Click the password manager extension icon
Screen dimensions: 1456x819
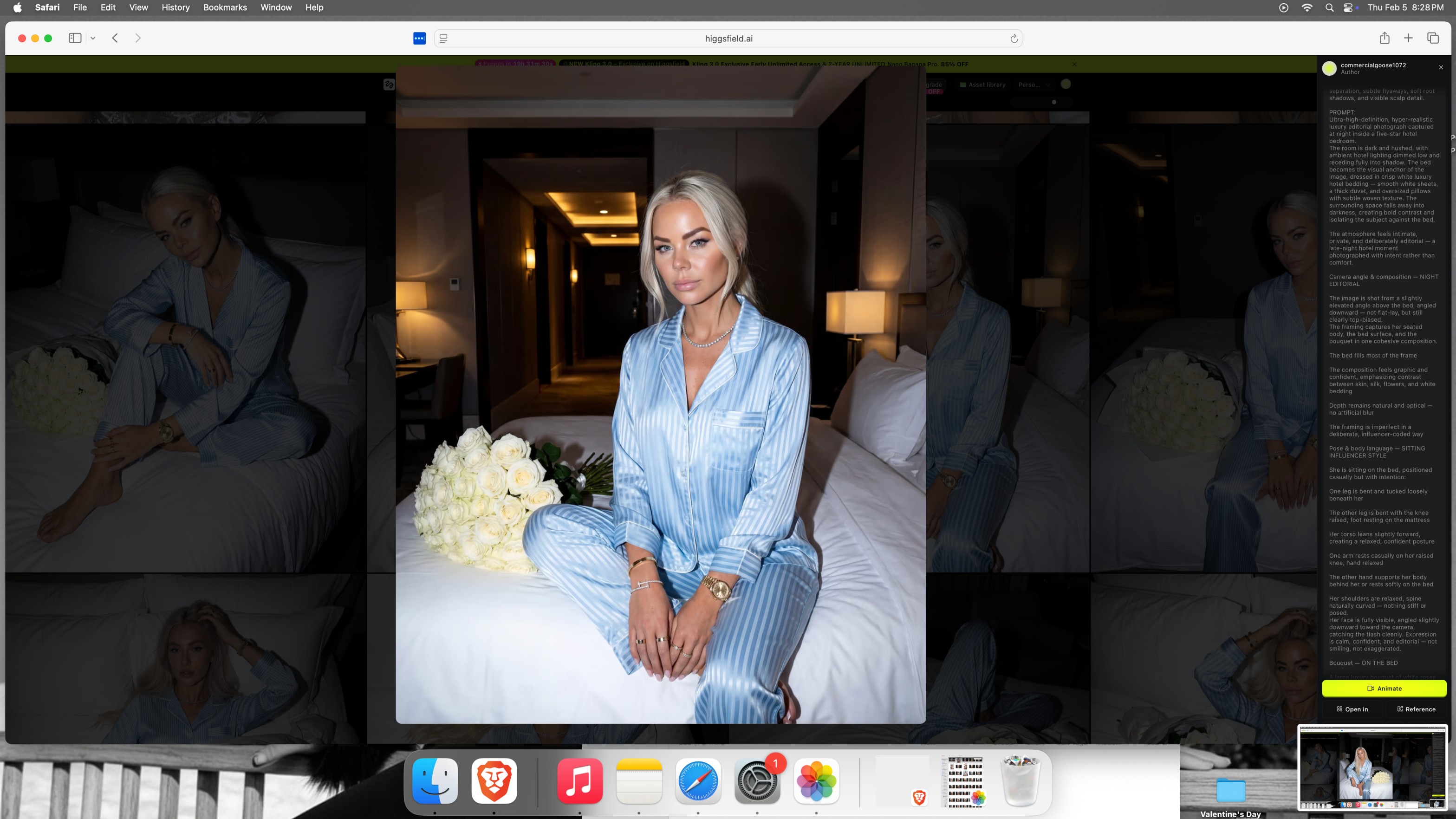pos(419,39)
